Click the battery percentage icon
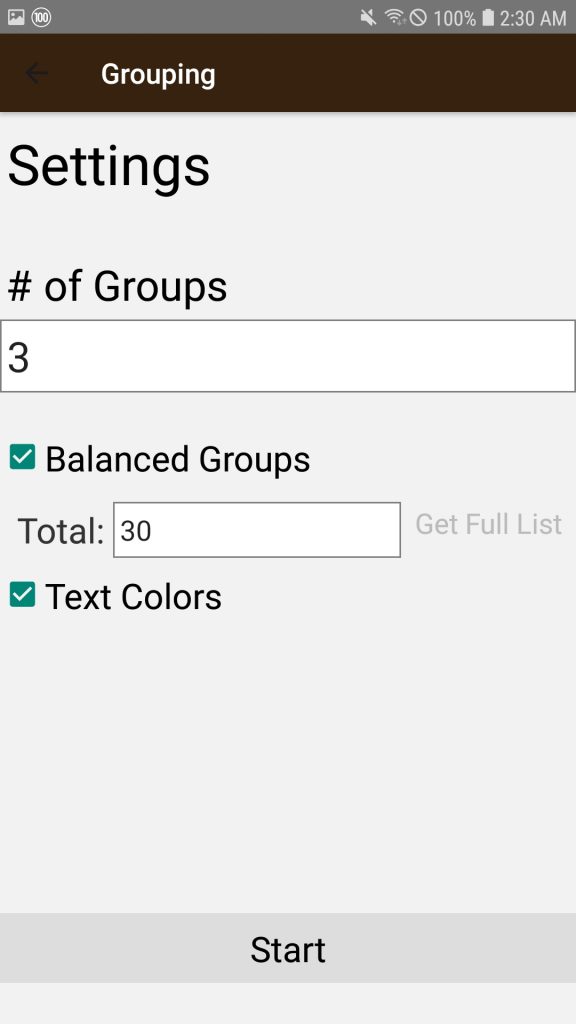 point(453,16)
